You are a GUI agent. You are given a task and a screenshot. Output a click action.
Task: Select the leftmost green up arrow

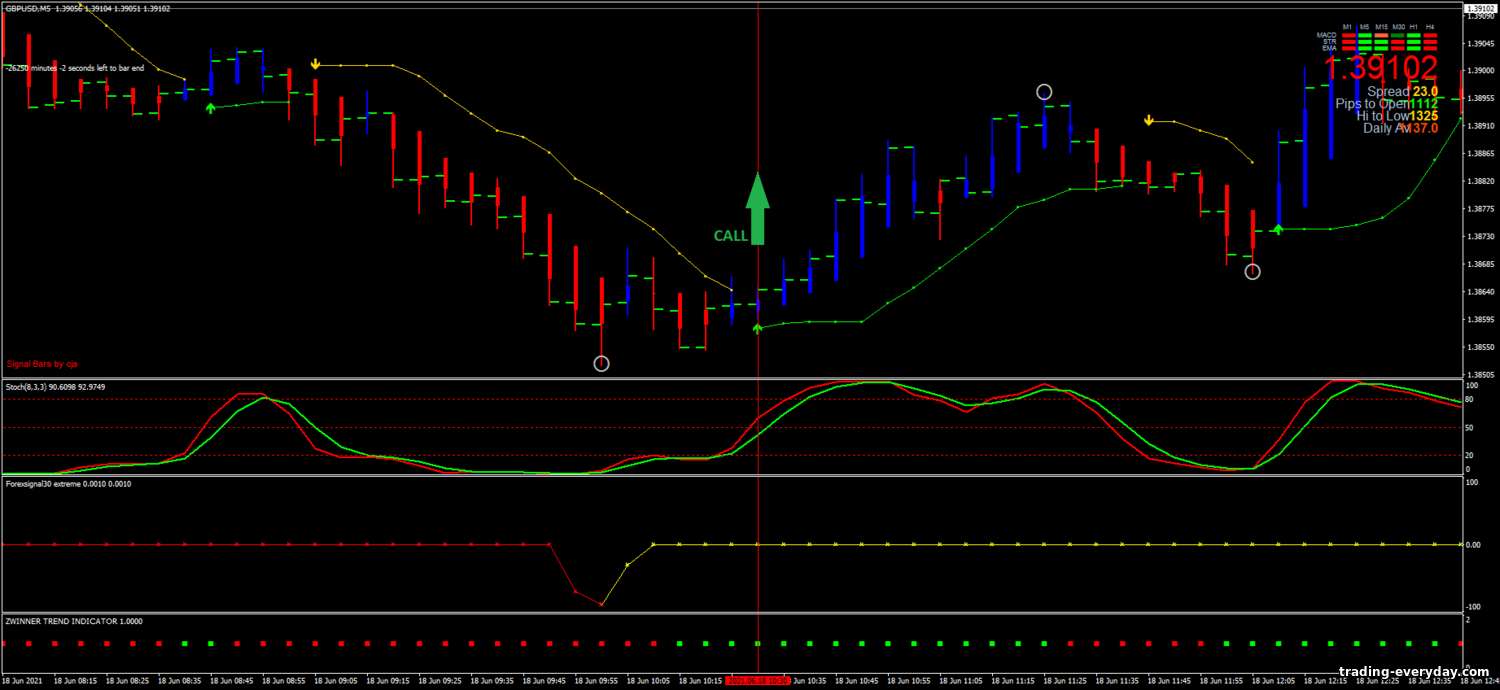pyautogui.click(x=210, y=107)
